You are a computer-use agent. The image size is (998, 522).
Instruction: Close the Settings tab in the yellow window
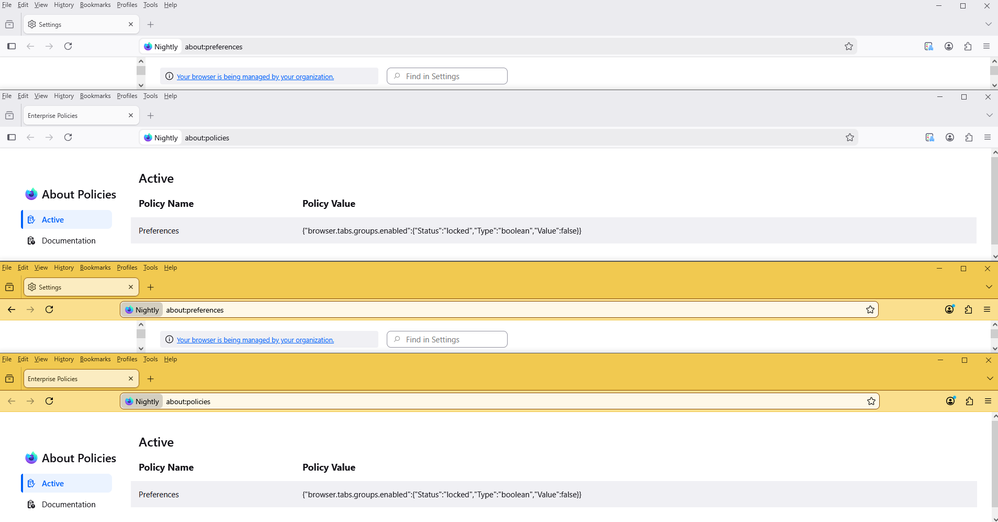point(131,287)
